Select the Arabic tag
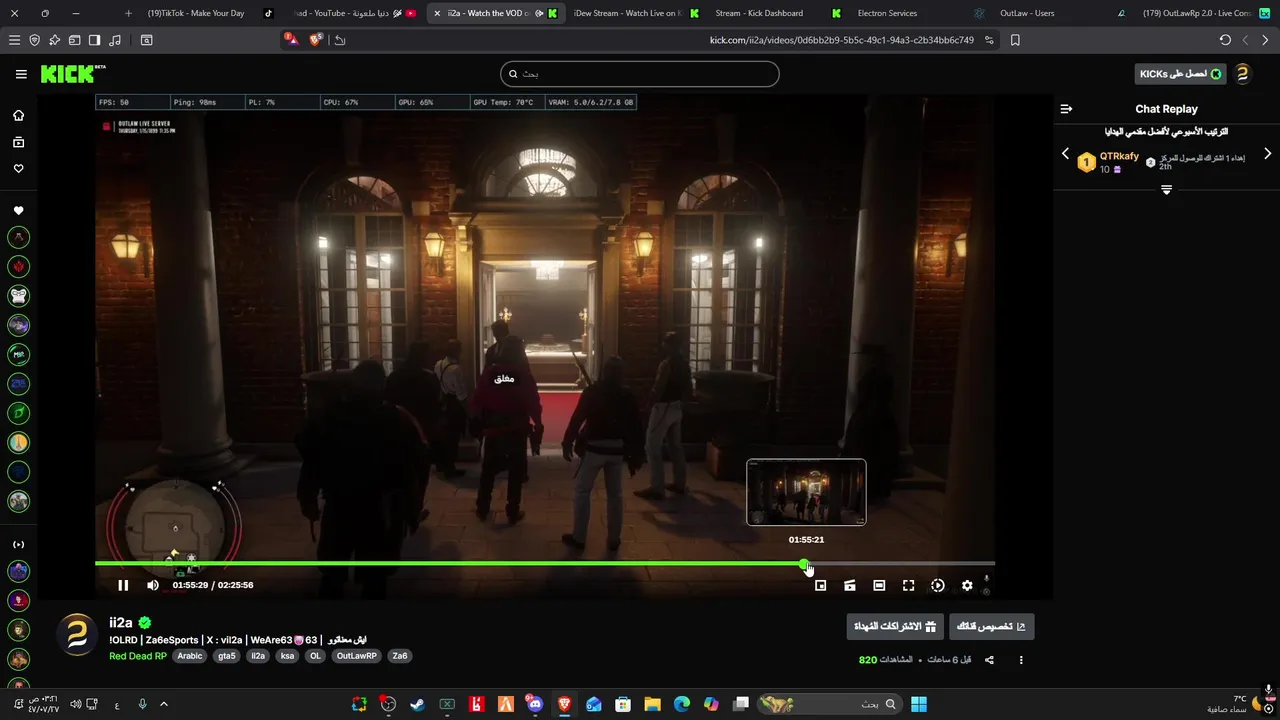1280x720 pixels. pos(190,656)
